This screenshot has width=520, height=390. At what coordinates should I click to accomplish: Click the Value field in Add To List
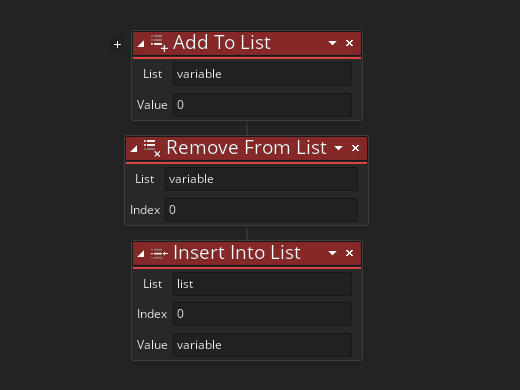tap(262, 105)
